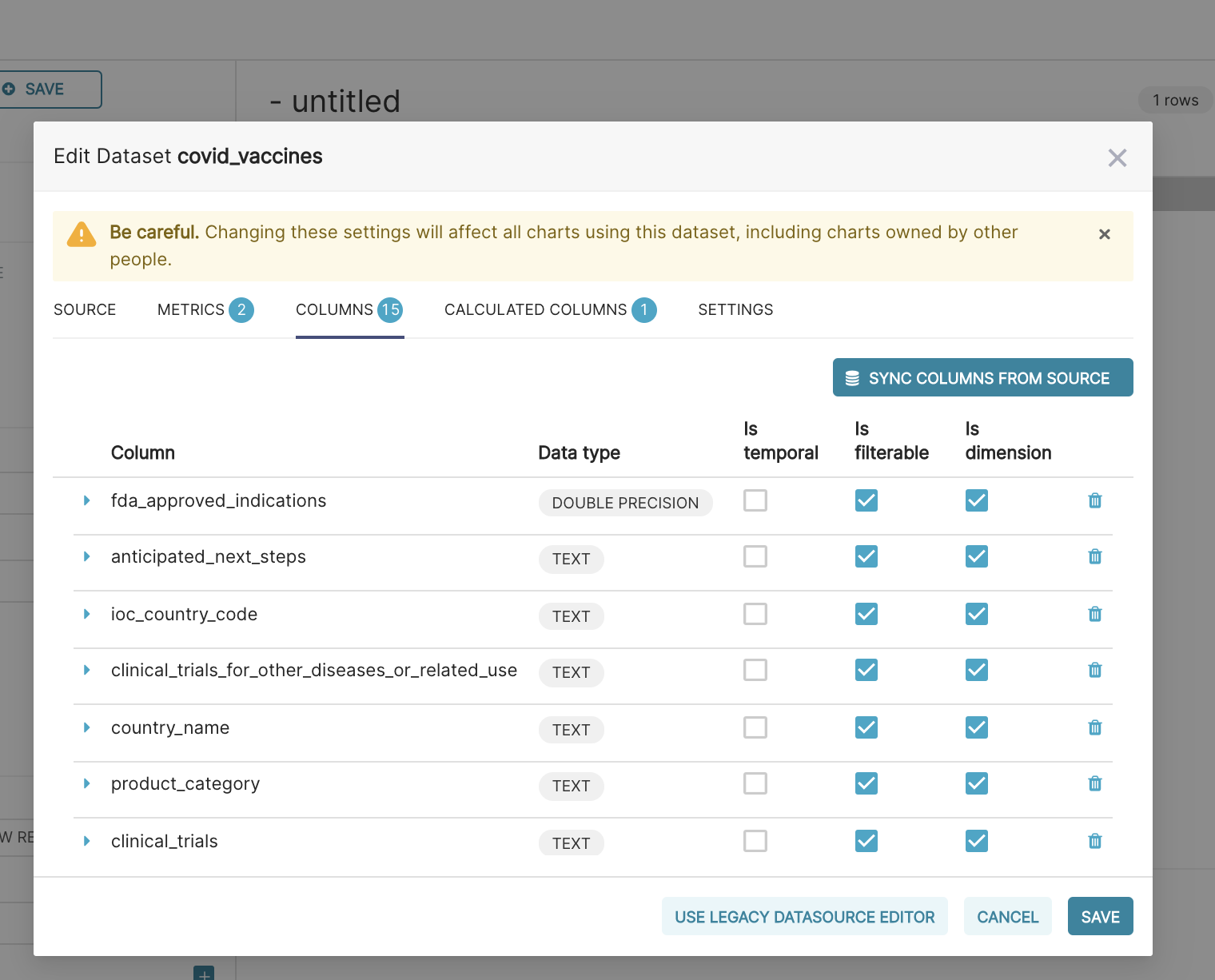Click Sync Columns From Source button
1215x980 pixels.
coord(982,378)
